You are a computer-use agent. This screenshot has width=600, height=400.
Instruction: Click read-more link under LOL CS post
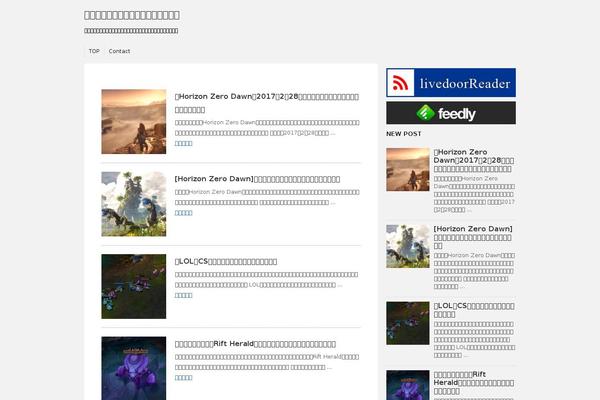(x=183, y=295)
